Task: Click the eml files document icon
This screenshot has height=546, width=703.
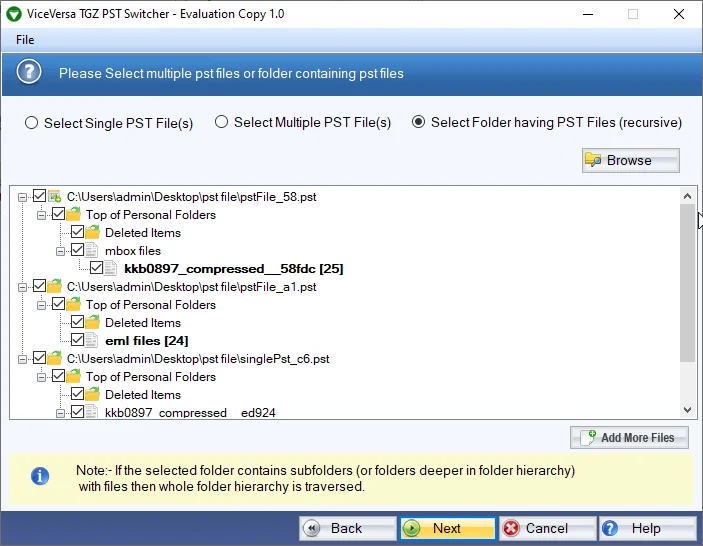Action: tap(91, 340)
